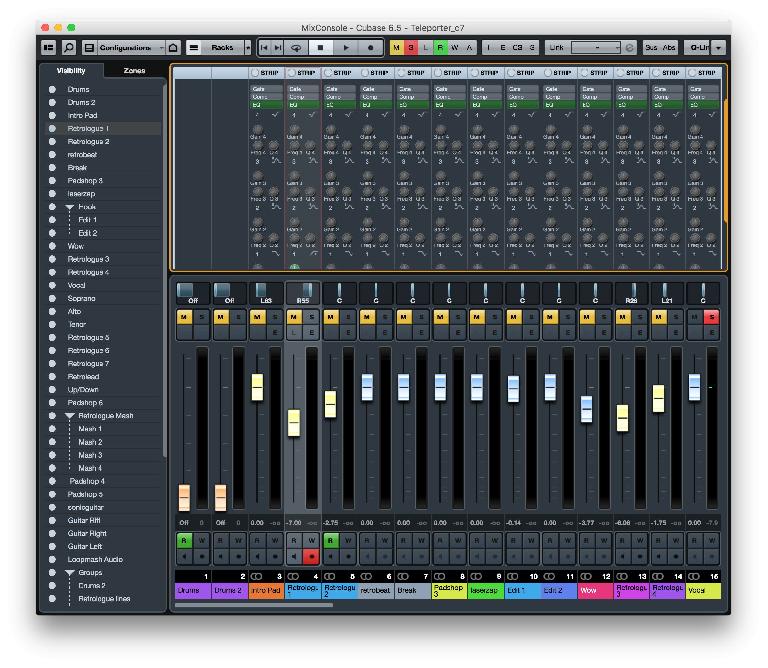Click the Abs button in toolbar
This screenshot has height=668, width=768.
(669, 48)
